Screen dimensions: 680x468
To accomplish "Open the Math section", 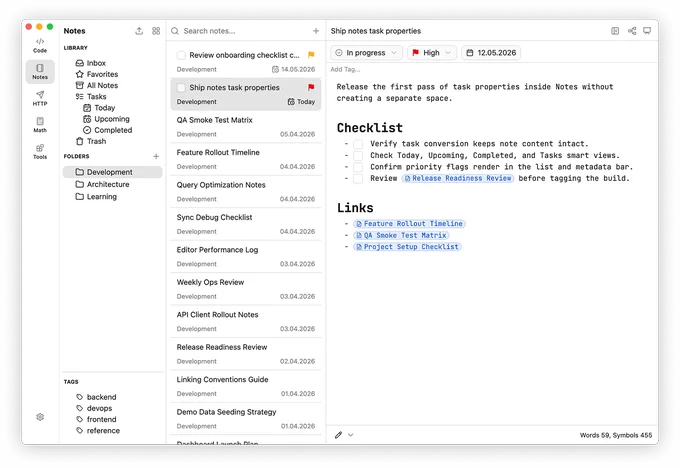I will (40, 125).
